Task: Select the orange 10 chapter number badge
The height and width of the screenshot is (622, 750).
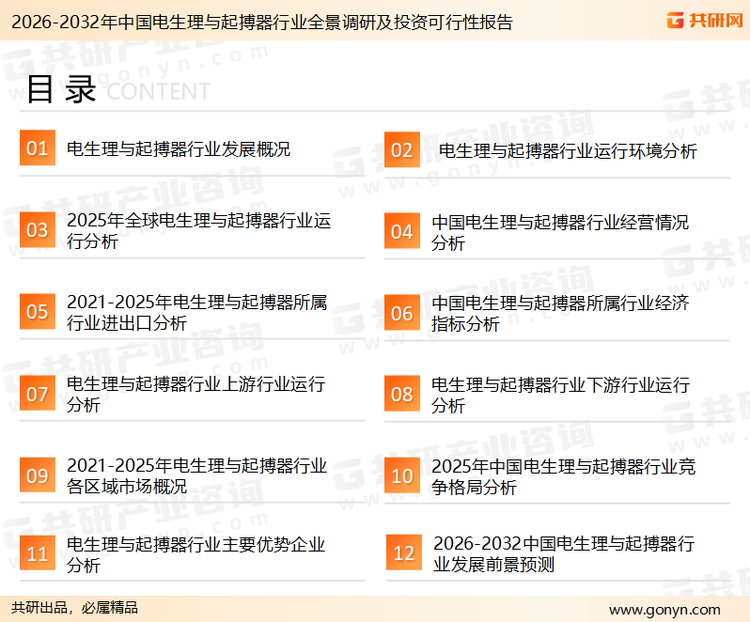Action: tap(402, 476)
